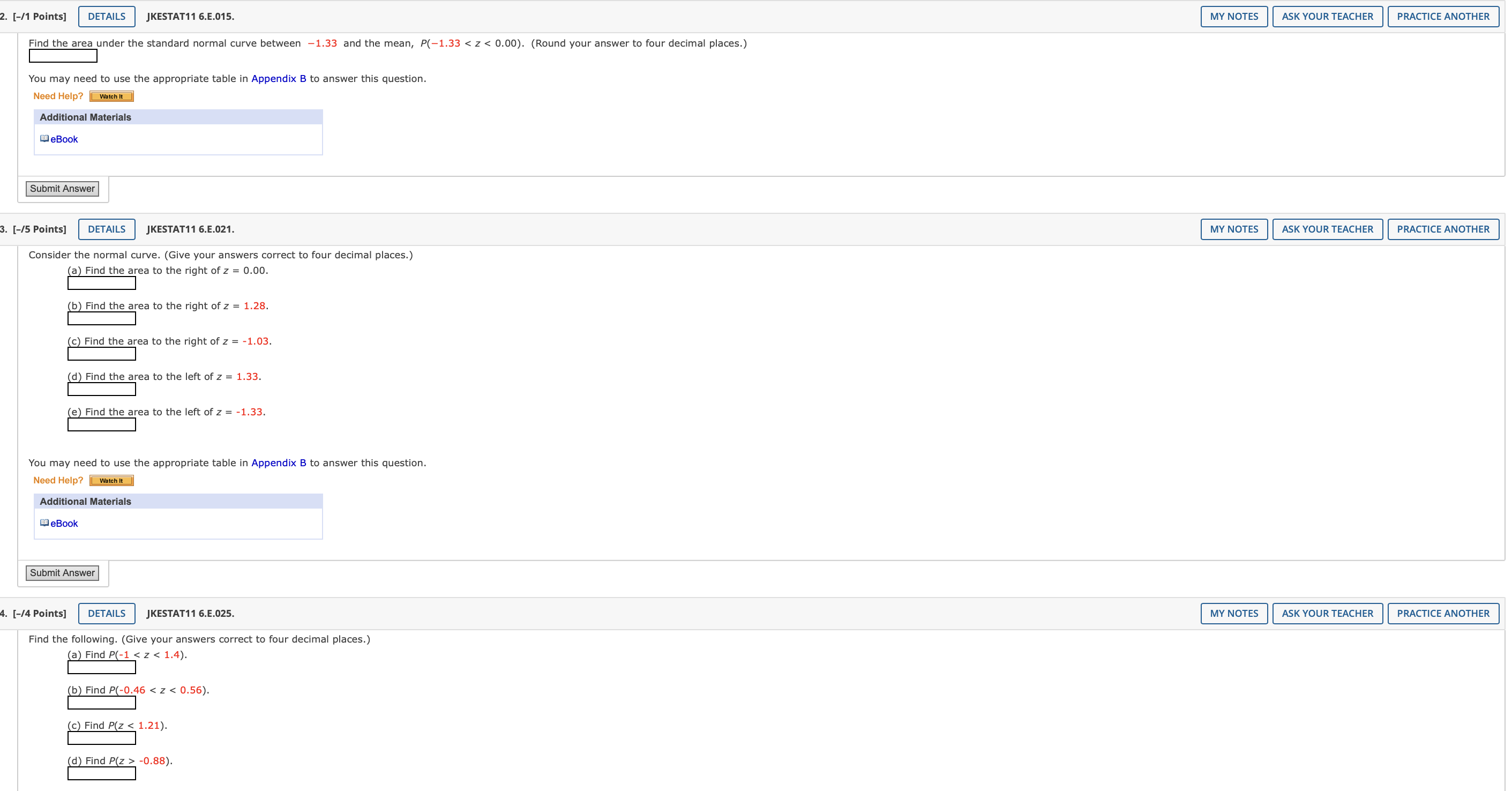Image resolution: width=1512 pixels, height=791 pixels.
Task: Expand DETAILS for question 4
Action: [x=106, y=613]
